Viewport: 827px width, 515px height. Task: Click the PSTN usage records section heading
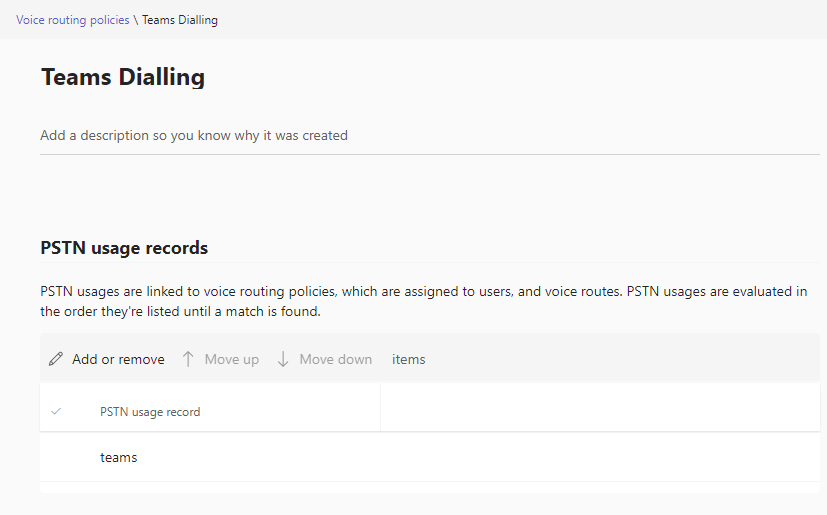click(x=124, y=247)
